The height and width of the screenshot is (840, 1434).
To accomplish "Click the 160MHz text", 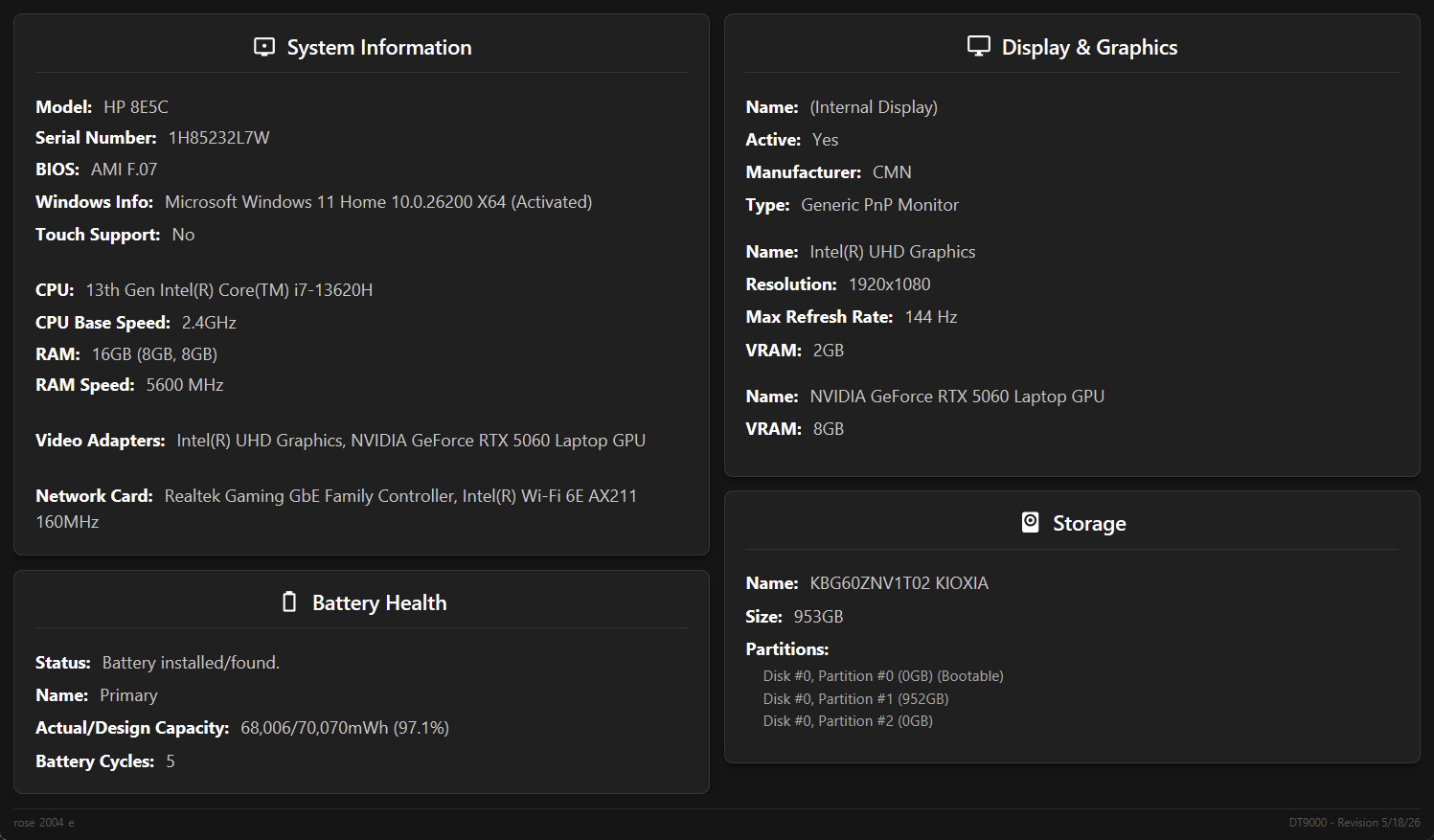I will [x=67, y=522].
